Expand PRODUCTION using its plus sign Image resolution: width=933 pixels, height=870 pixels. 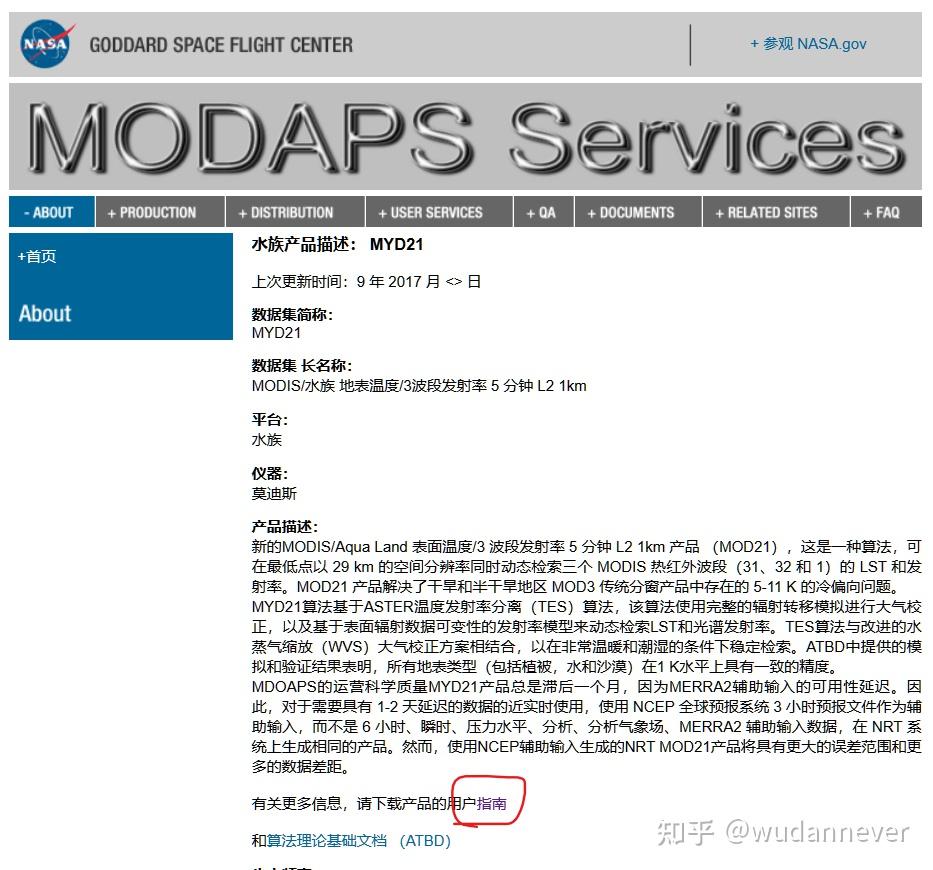tap(110, 211)
